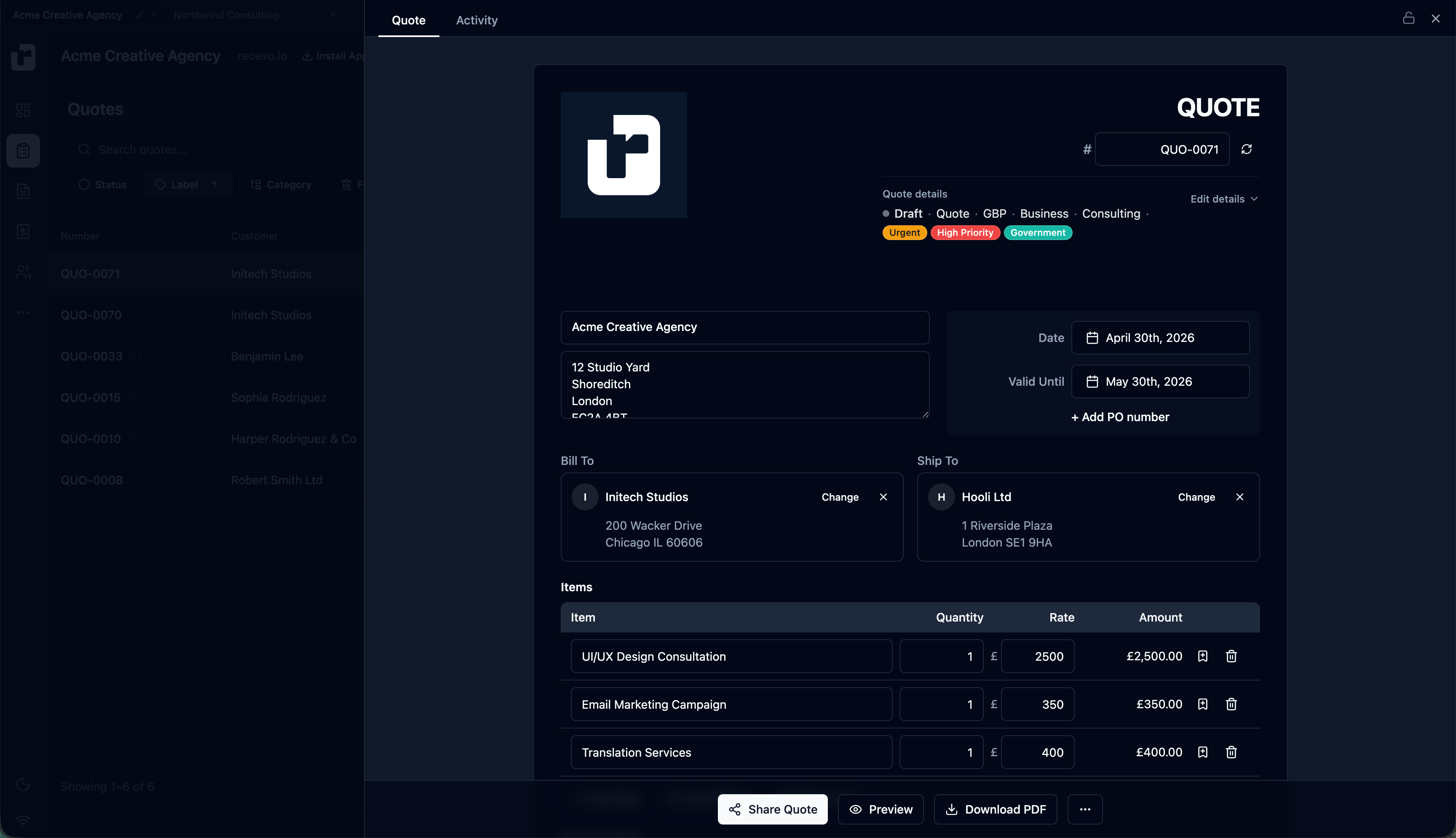Viewport: 1456px width, 838px height.
Task: Open the sidebar list document icon below invoices
Action: click(x=23, y=231)
